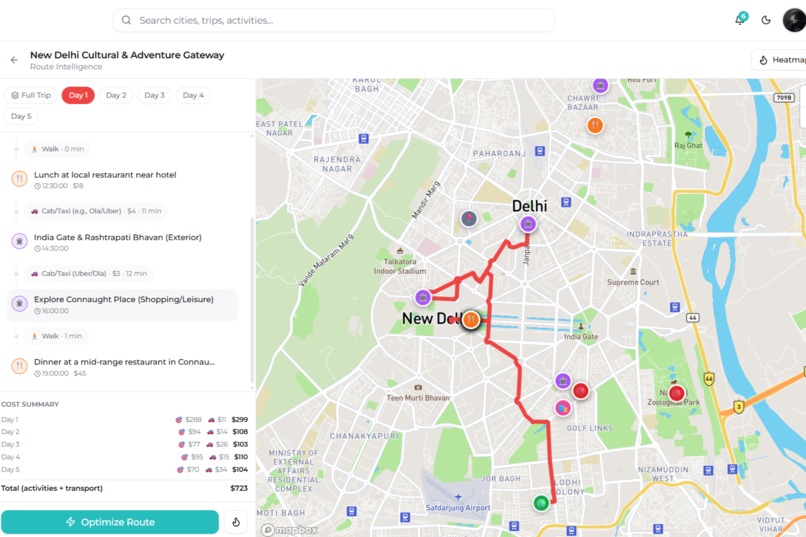Switch to the Day 3 tab
This screenshot has width=806, height=537.
pos(154,95)
